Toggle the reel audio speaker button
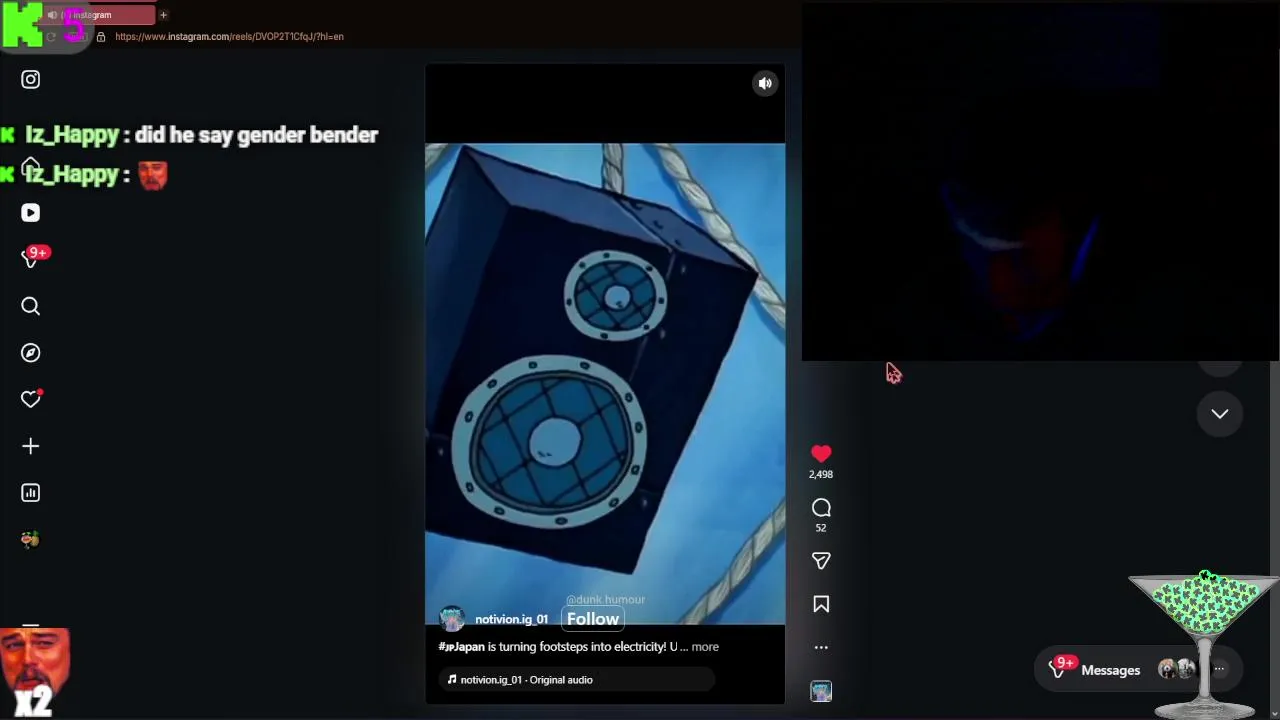Viewport: 1280px width, 720px height. [x=765, y=84]
